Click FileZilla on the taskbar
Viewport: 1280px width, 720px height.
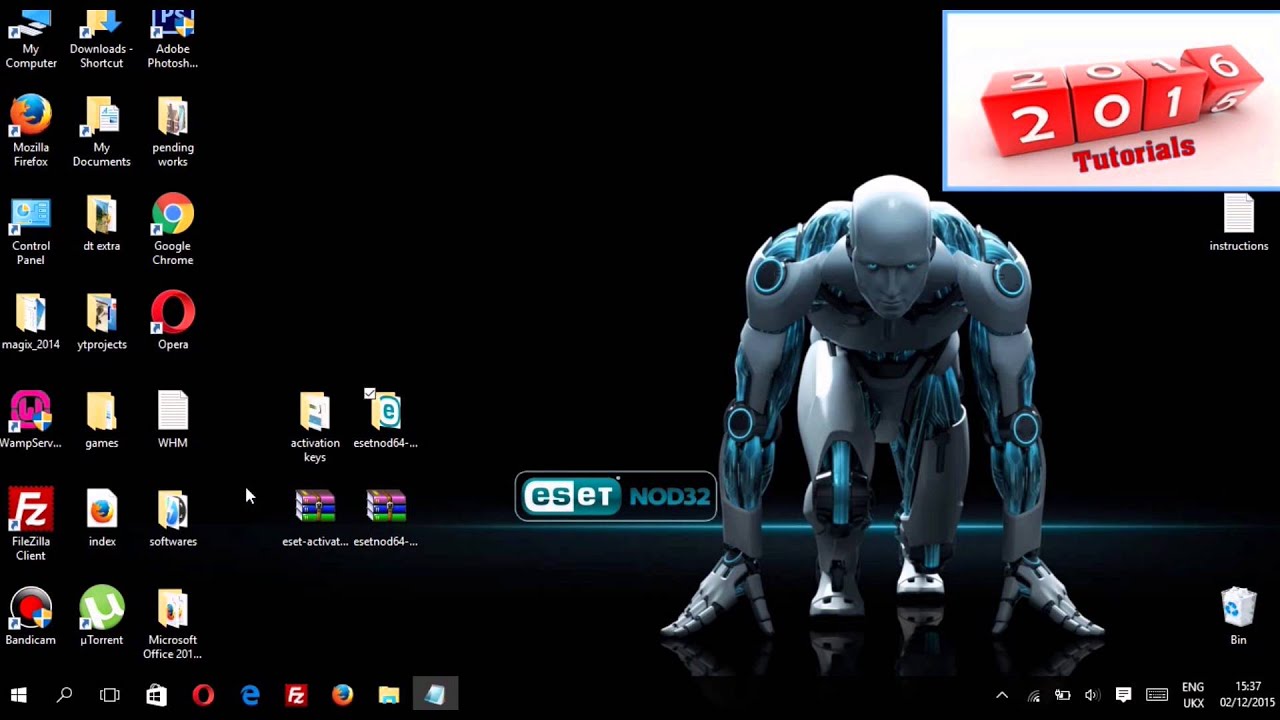(296, 695)
